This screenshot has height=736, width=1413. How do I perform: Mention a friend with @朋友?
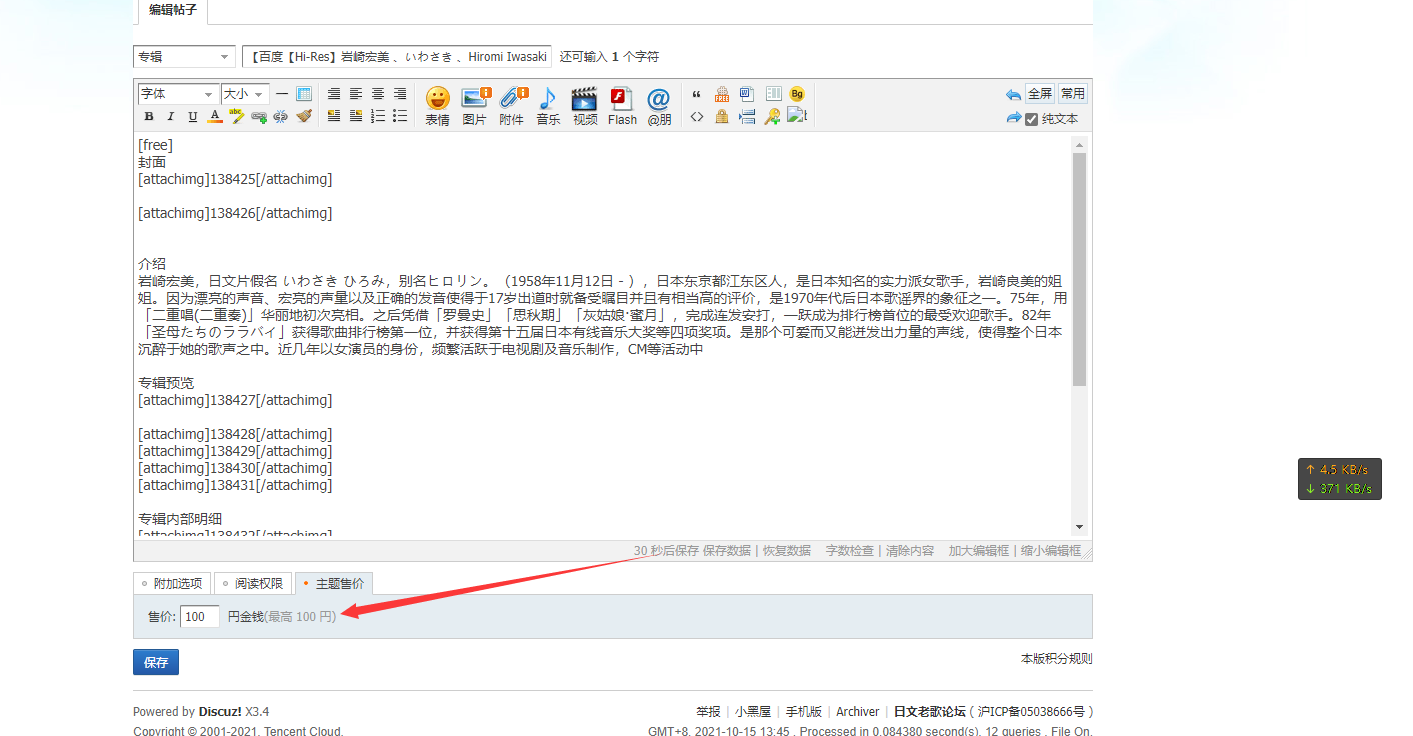pyautogui.click(x=659, y=106)
